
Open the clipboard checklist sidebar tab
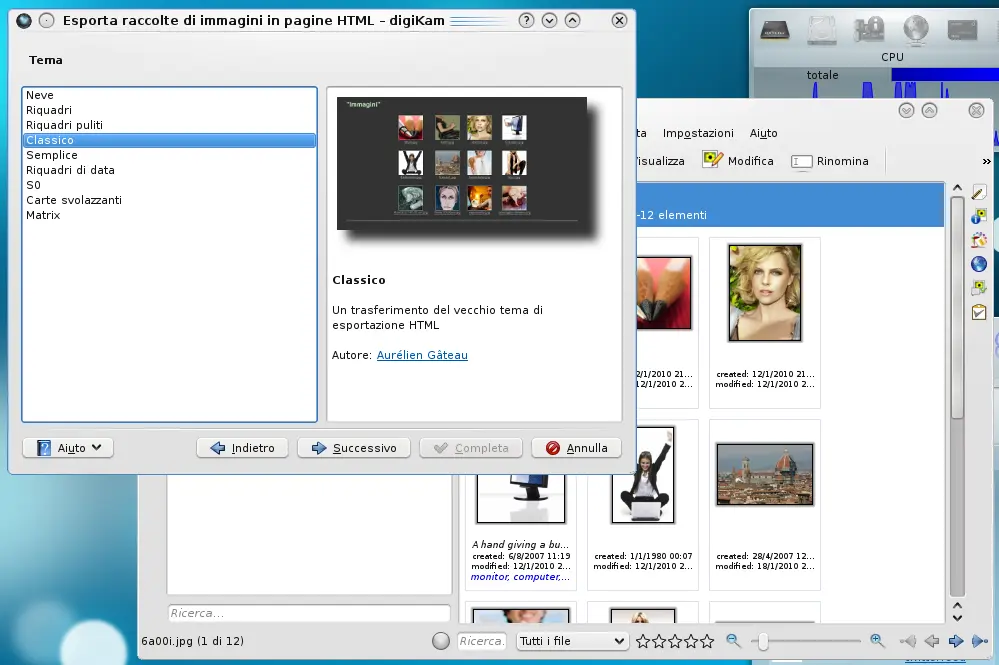979,312
